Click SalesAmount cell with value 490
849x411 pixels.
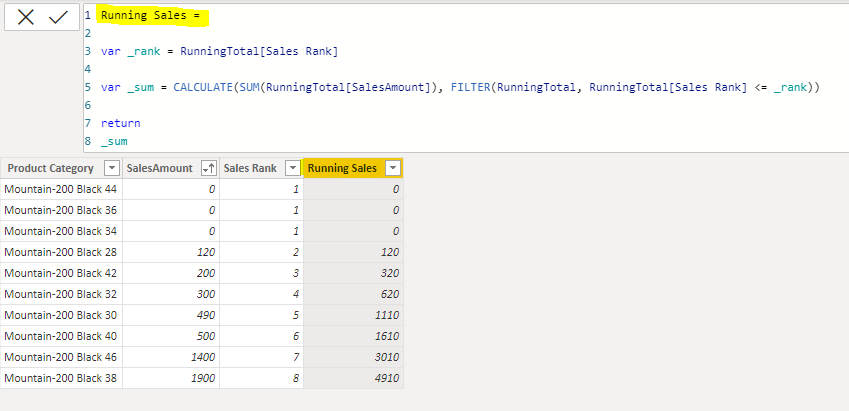[x=171, y=315]
